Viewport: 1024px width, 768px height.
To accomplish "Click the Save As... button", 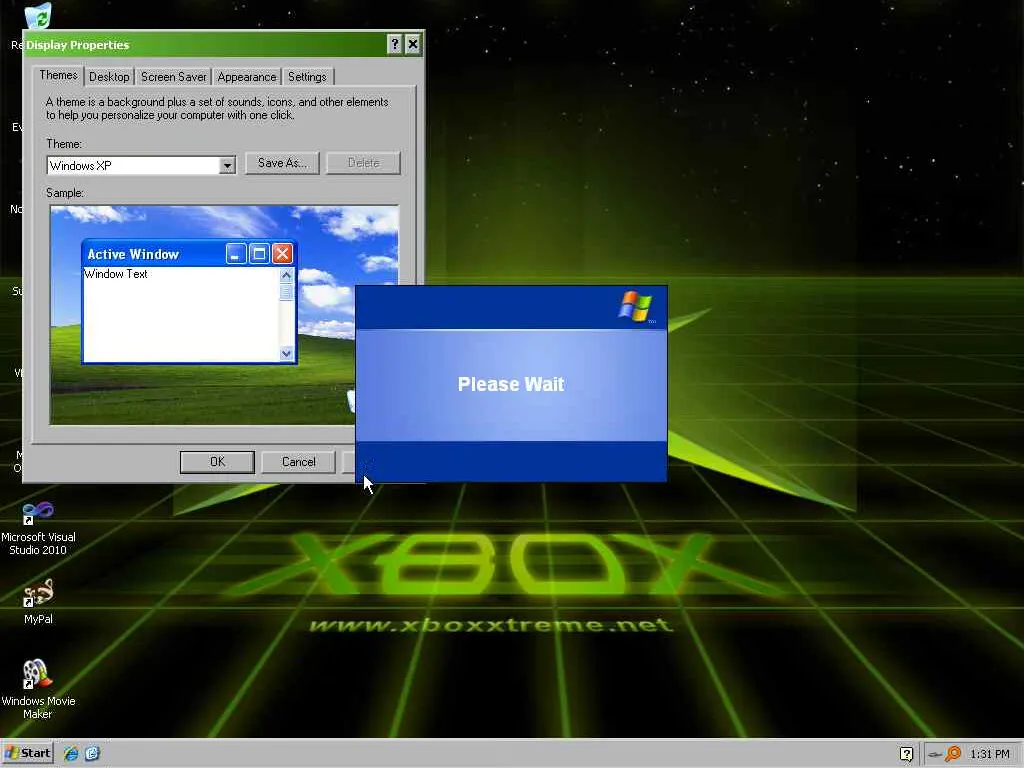I will tap(282, 163).
